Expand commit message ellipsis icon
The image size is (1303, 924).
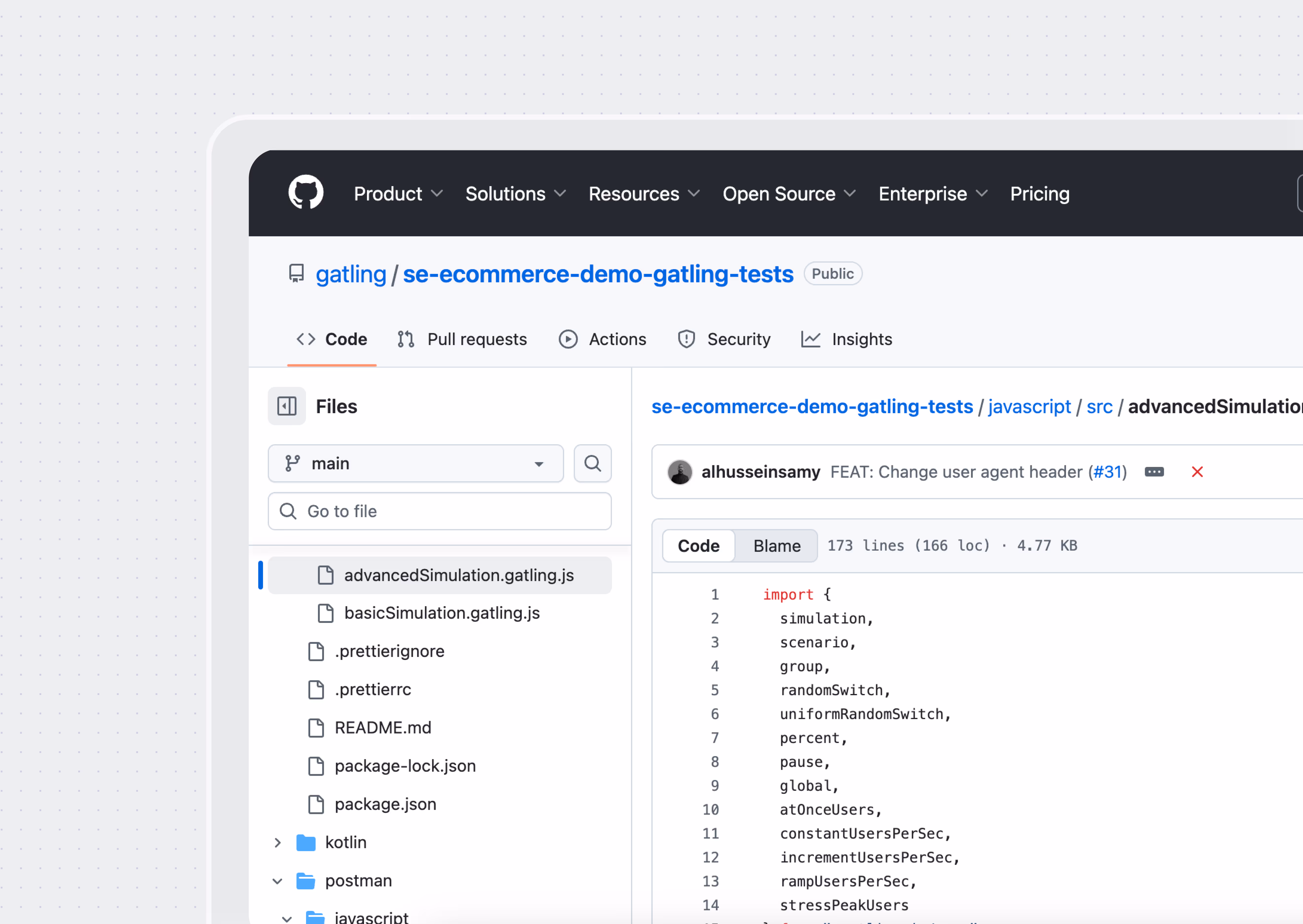(x=1154, y=472)
